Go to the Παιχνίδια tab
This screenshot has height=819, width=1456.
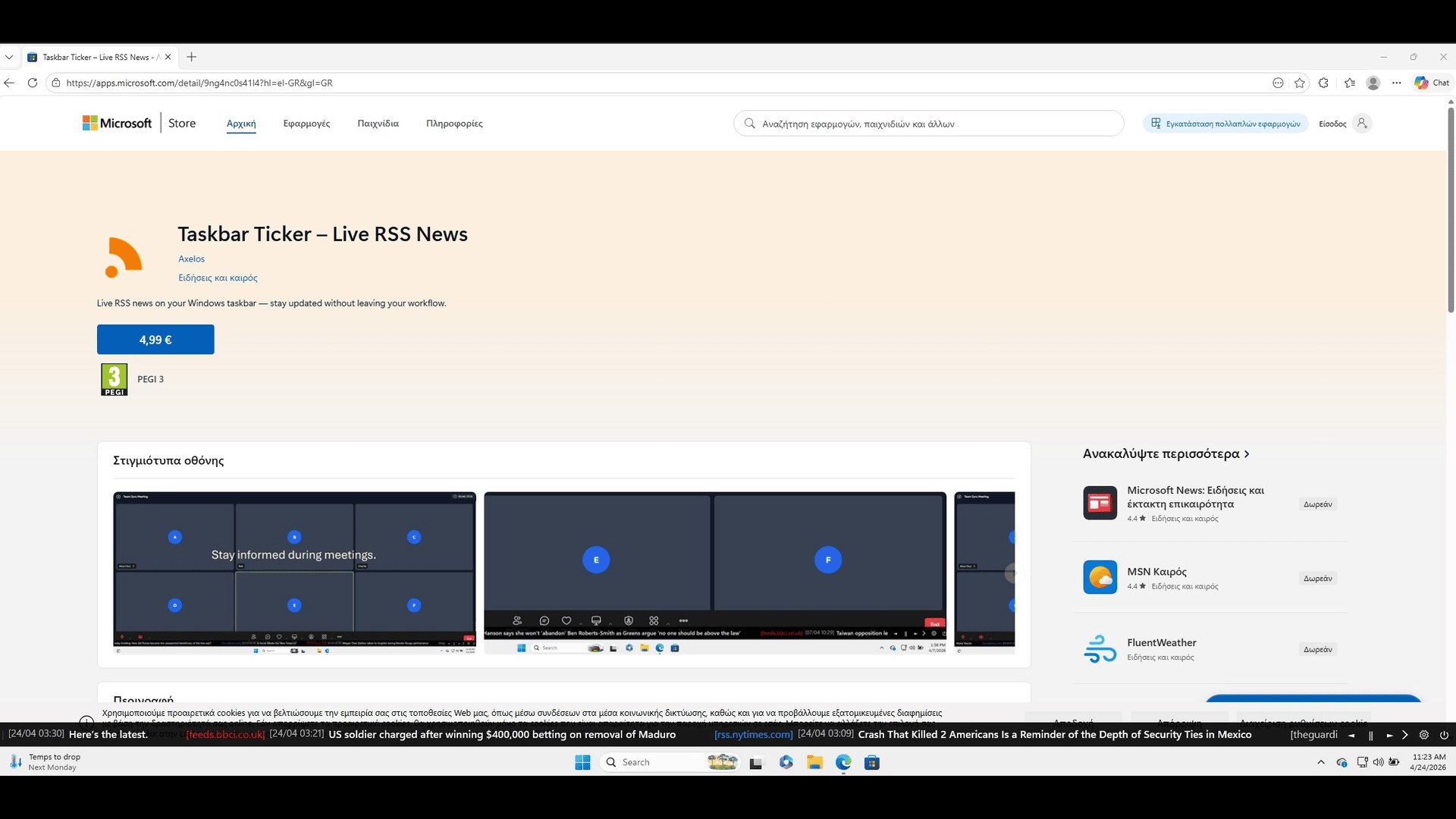(x=378, y=124)
